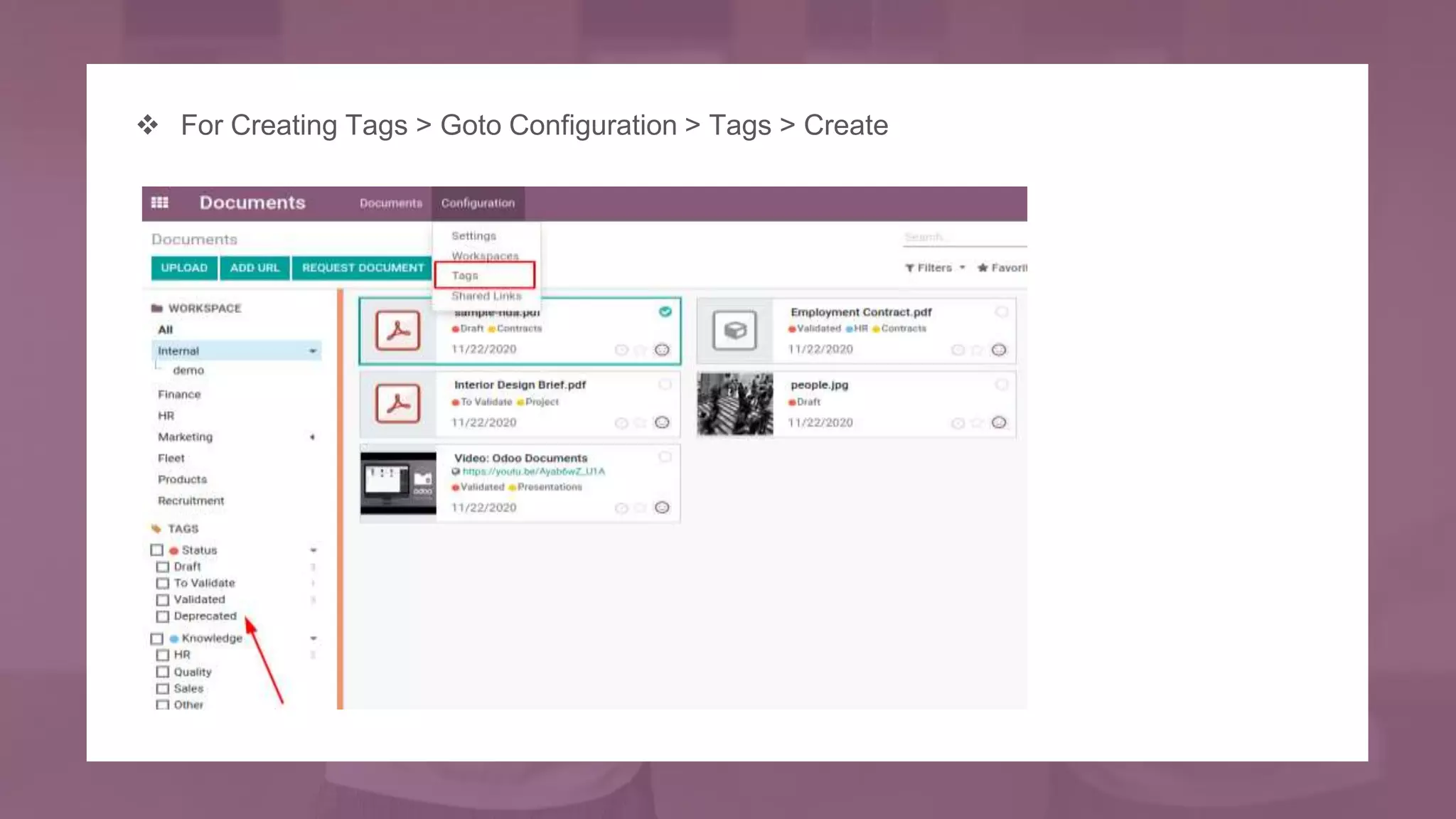Viewport: 1456px width, 819px height.
Task: Click smiley avatar icon on people.jpg card
Action: [x=999, y=422]
